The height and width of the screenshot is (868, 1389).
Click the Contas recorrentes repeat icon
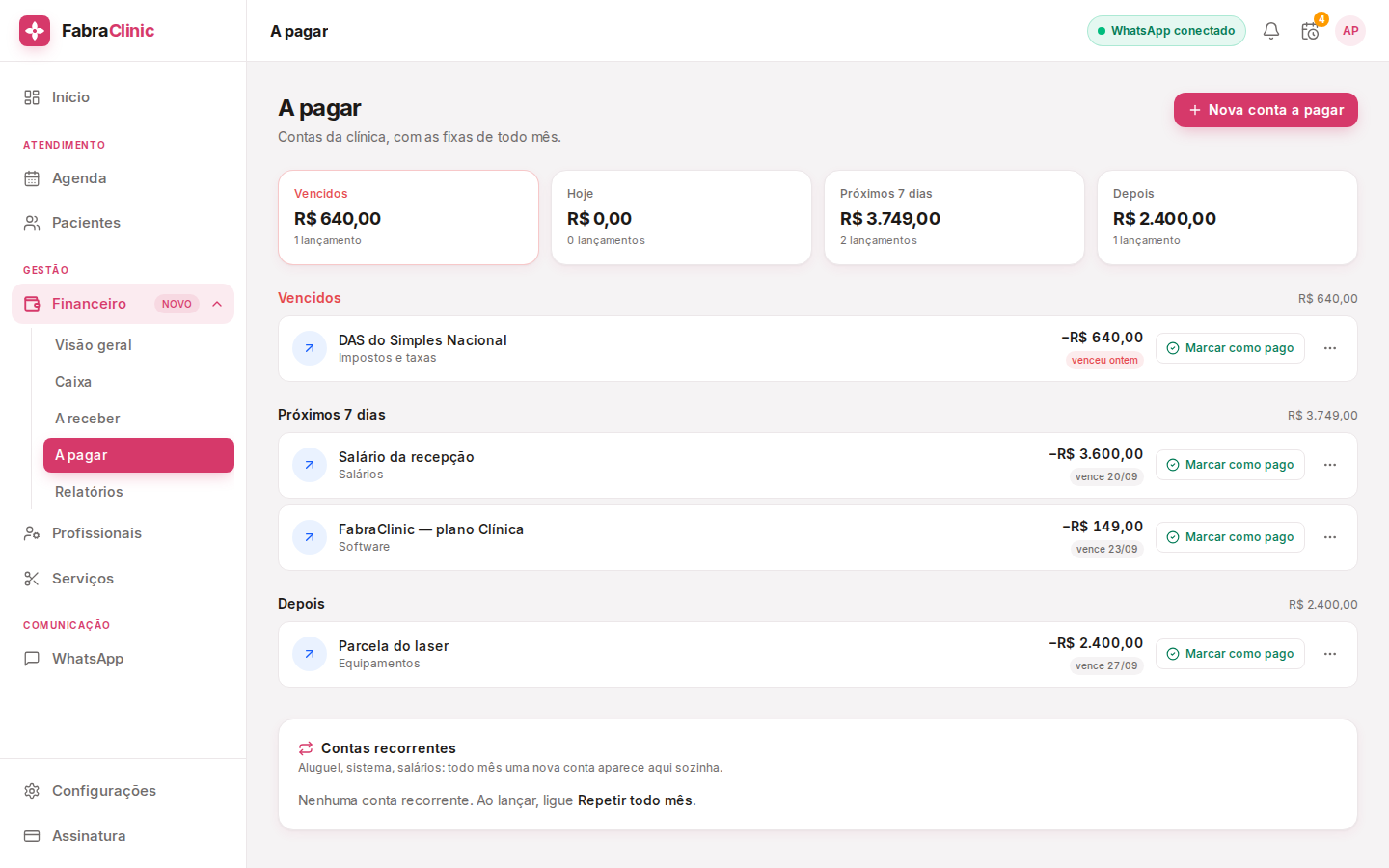coord(306,748)
